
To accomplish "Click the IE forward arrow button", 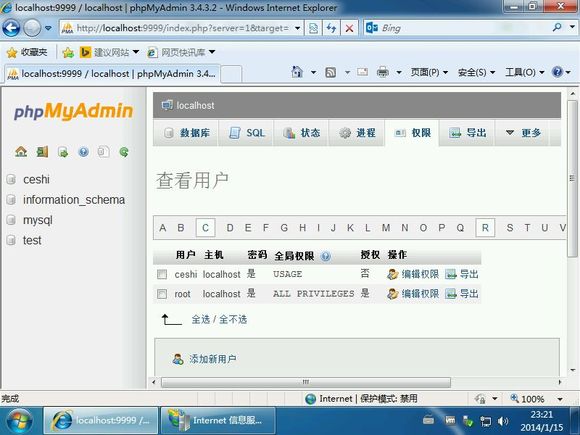I will coord(32,28).
